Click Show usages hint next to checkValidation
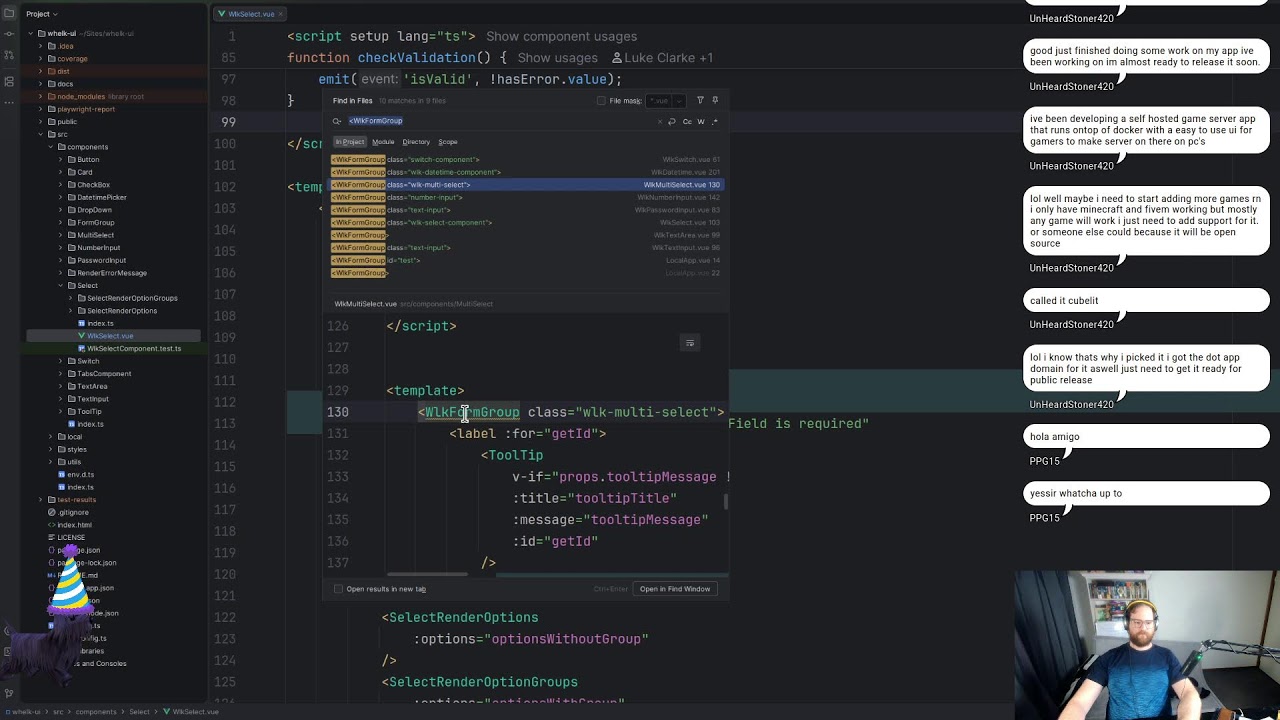This screenshot has height=720, width=1280. coord(557,58)
